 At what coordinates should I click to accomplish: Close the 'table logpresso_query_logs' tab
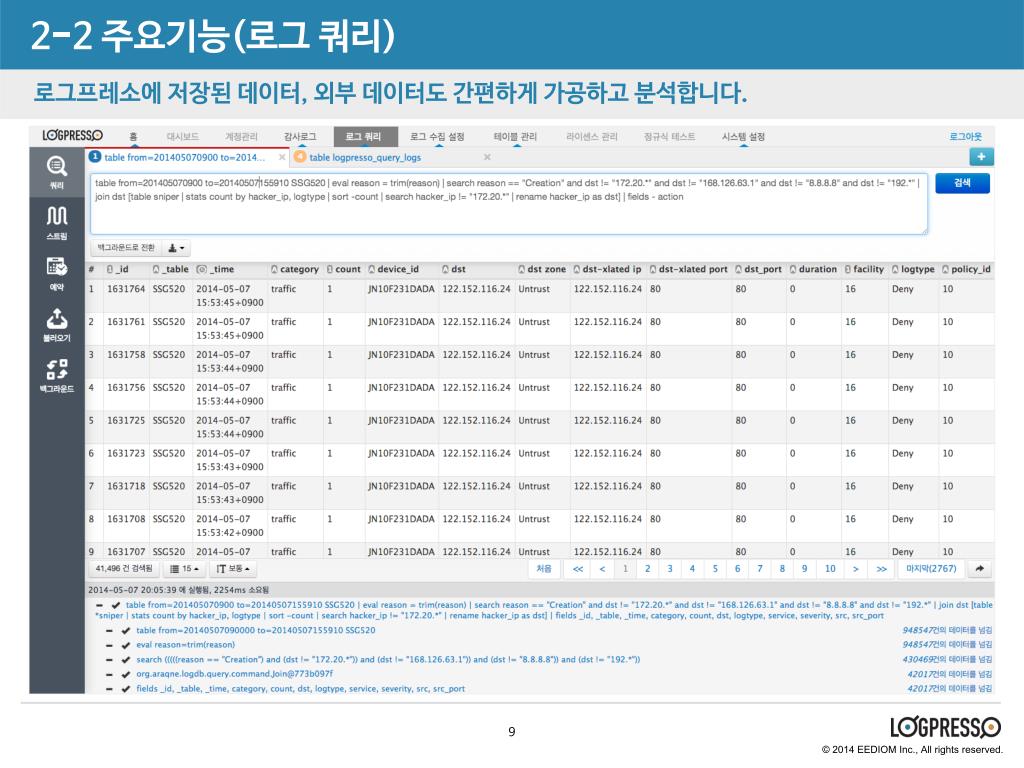(x=487, y=157)
